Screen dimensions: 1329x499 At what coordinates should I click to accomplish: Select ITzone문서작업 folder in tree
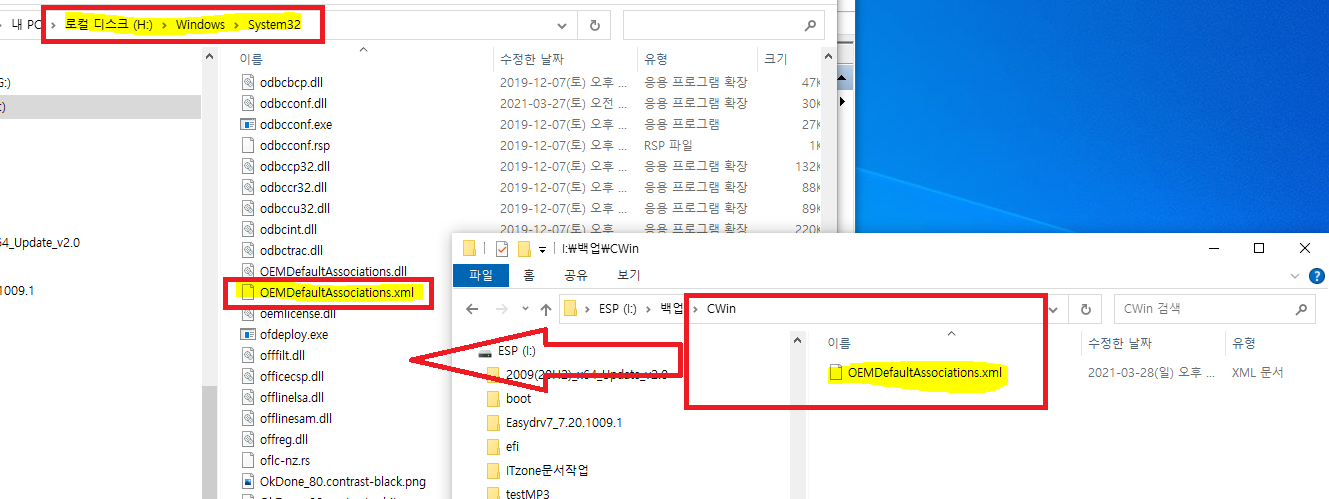[546, 470]
